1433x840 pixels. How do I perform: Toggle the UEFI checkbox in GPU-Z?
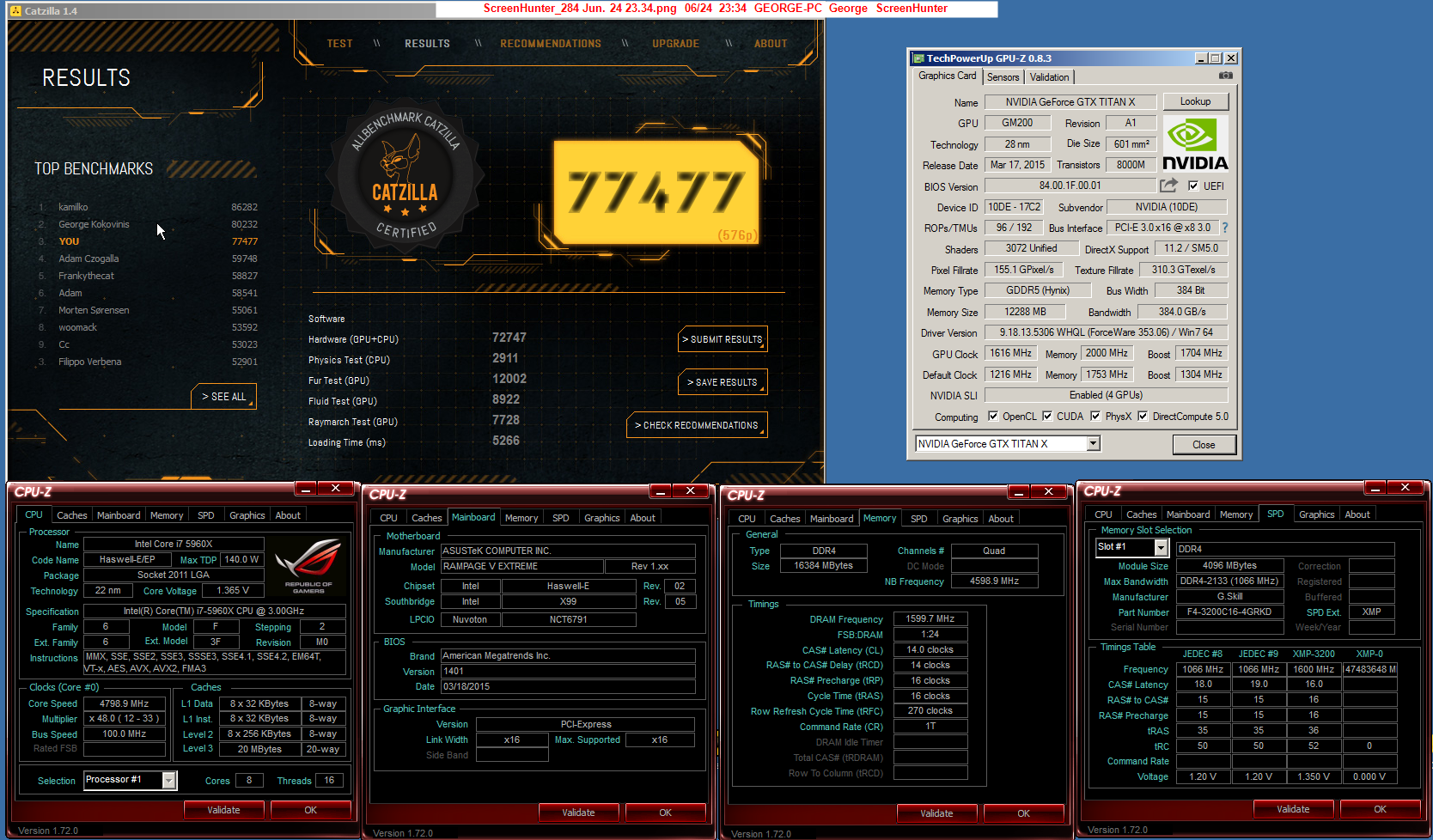[1192, 186]
